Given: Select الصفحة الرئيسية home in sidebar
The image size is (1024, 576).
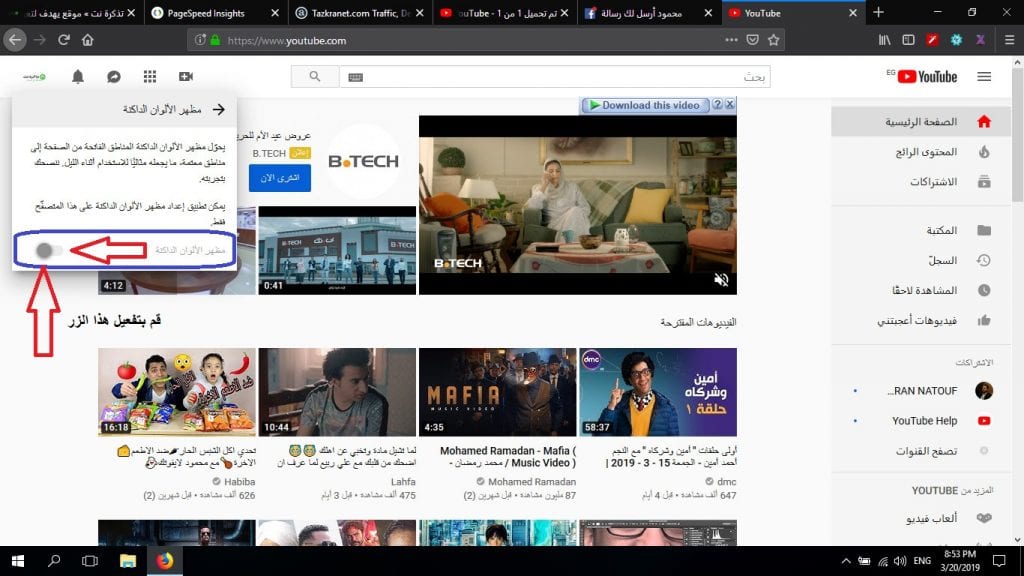Looking at the screenshot, I should (x=920, y=121).
